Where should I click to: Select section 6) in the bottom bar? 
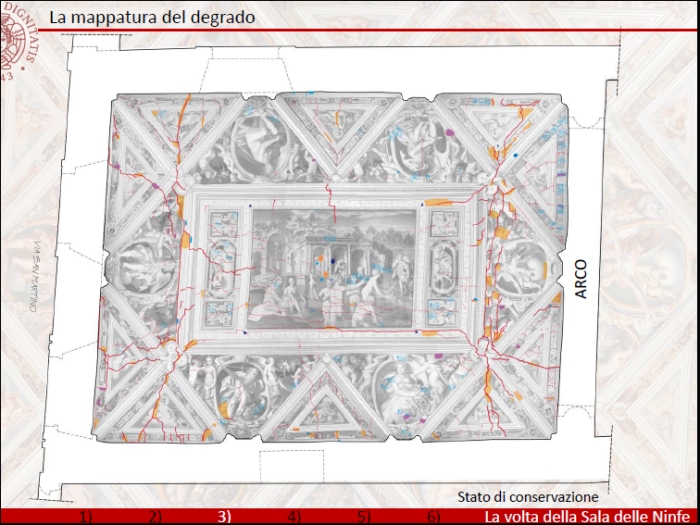coord(433,517)
